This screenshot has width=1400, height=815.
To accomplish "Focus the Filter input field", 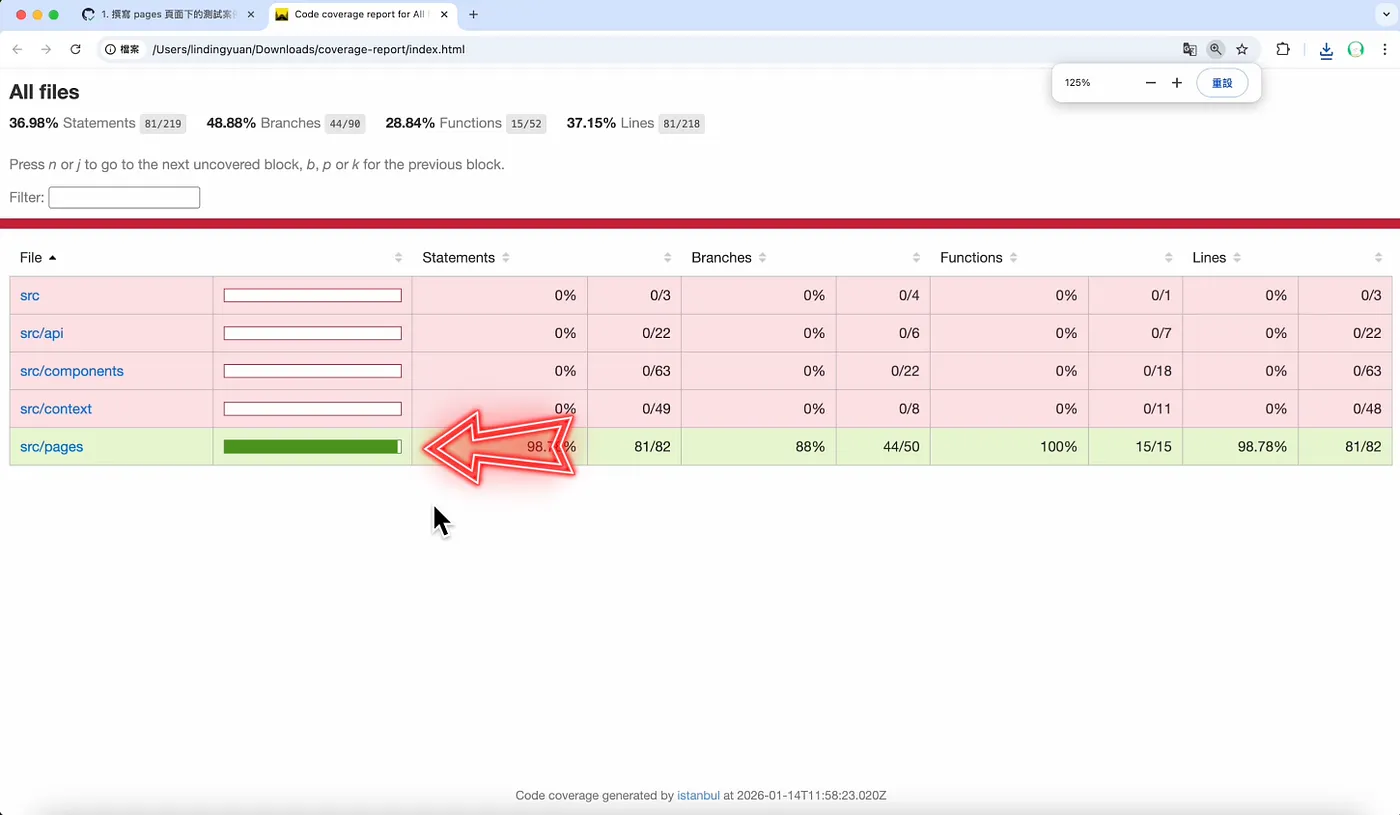I will point(124,197).
